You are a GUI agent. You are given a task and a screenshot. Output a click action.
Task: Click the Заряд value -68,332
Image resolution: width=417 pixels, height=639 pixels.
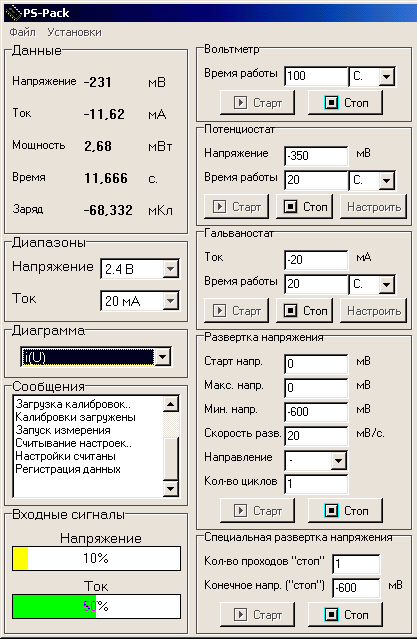point(108,210)
